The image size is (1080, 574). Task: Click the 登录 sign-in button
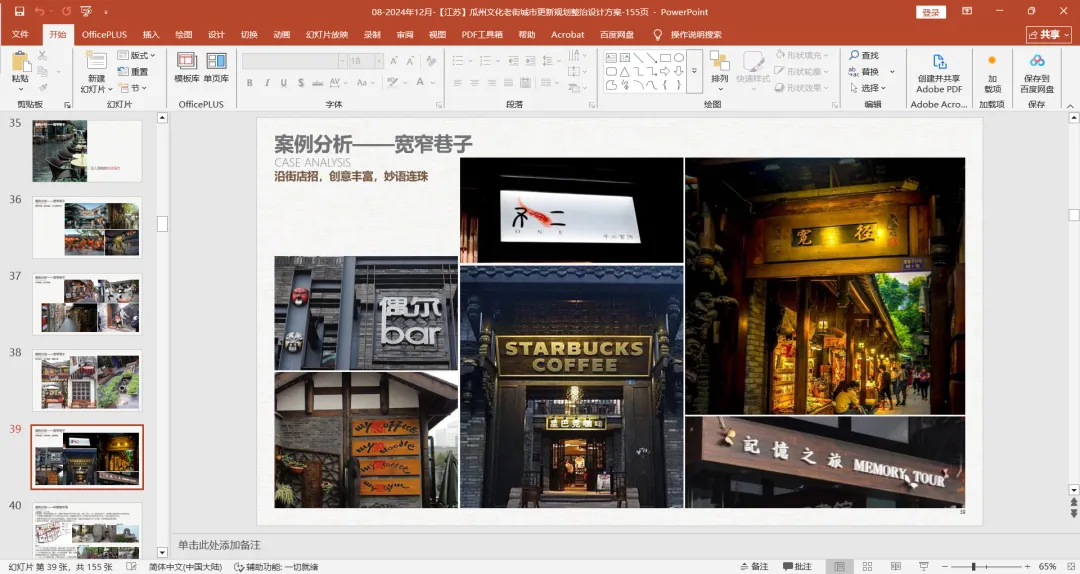930,12
